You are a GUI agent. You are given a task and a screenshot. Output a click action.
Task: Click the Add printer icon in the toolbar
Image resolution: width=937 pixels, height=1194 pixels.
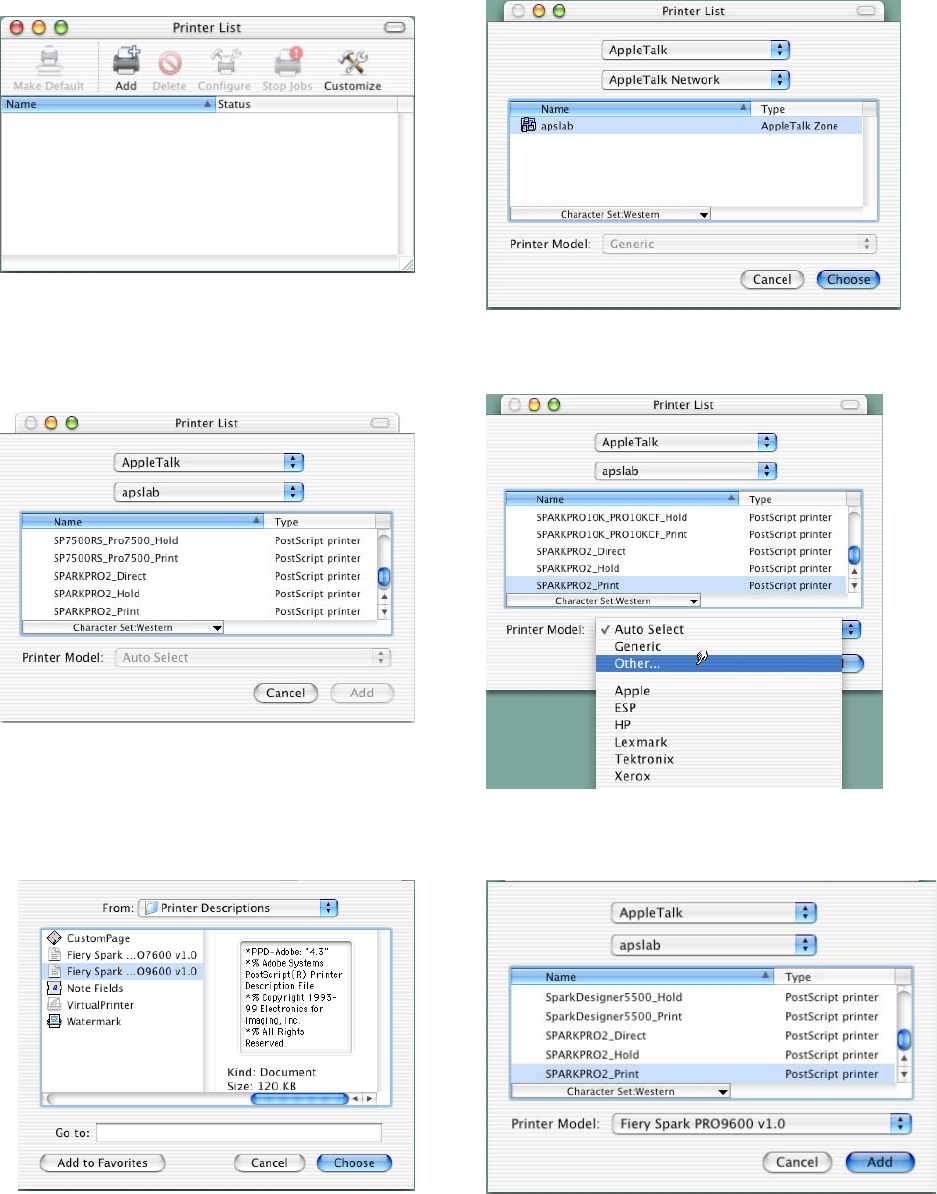tap(126, 60)
